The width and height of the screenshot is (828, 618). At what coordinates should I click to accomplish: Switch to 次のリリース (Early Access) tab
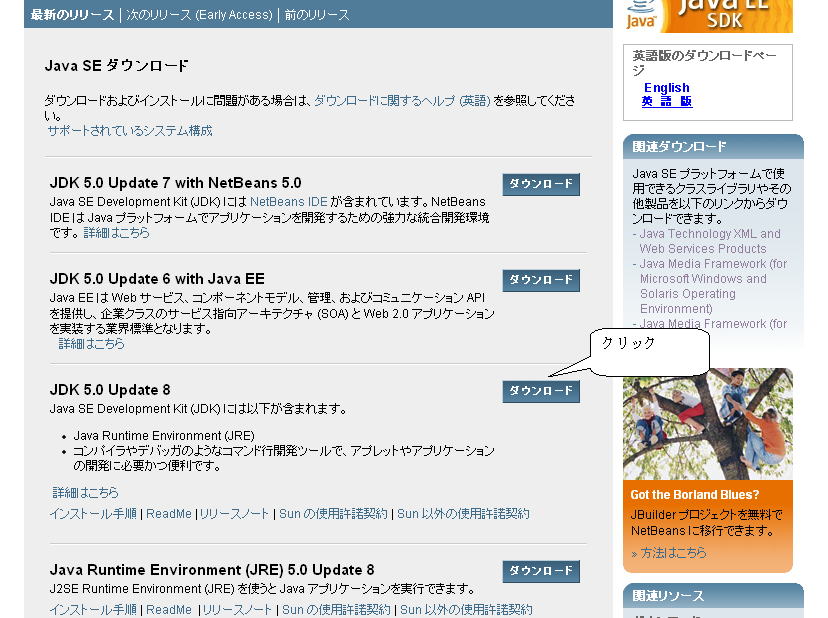(199, 15)
